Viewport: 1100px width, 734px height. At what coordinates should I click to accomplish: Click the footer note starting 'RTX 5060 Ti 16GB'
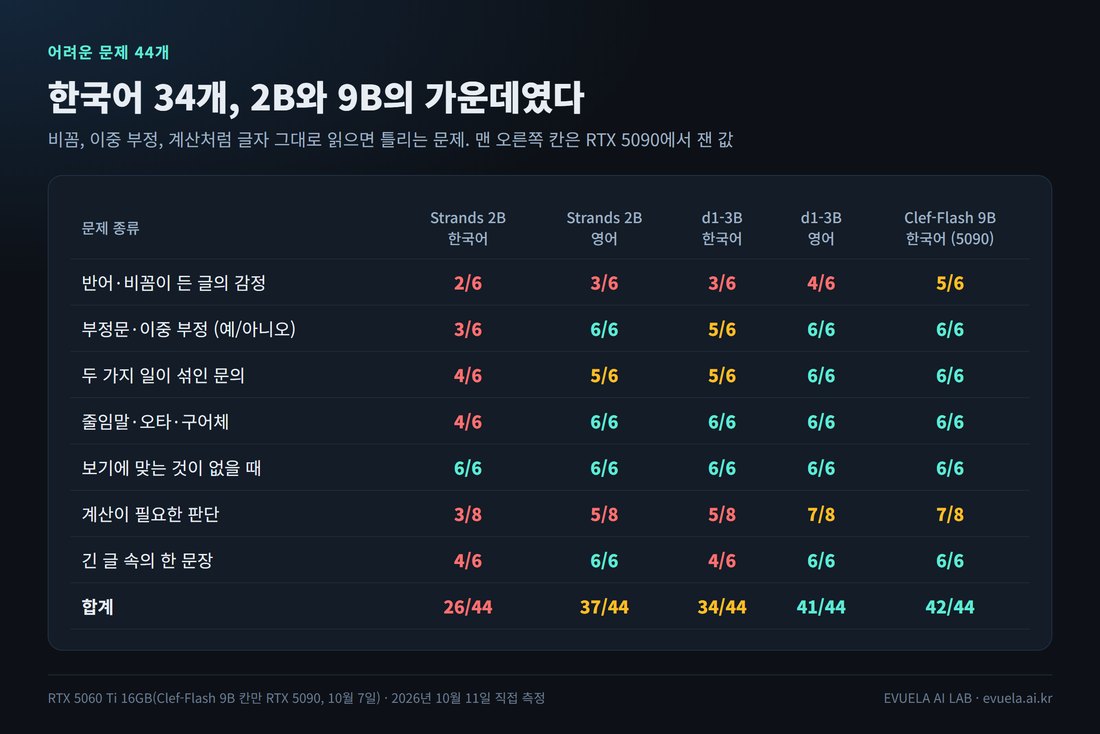coord(296,698)
